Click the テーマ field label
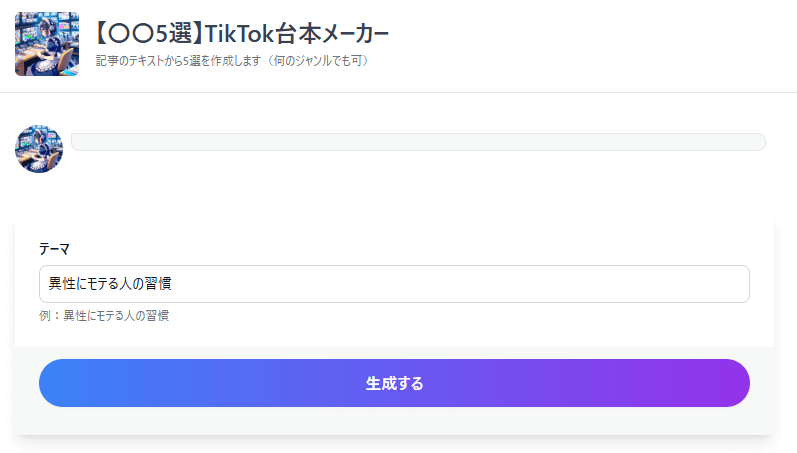This screenshot has width=797, height=453. tap(54, 249)
